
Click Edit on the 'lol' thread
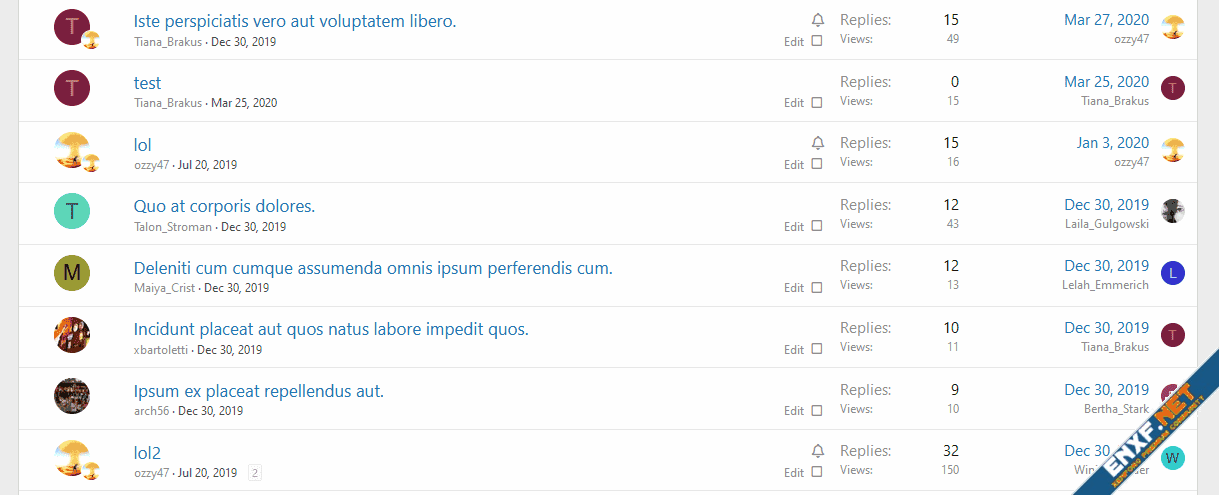[794, 165]
